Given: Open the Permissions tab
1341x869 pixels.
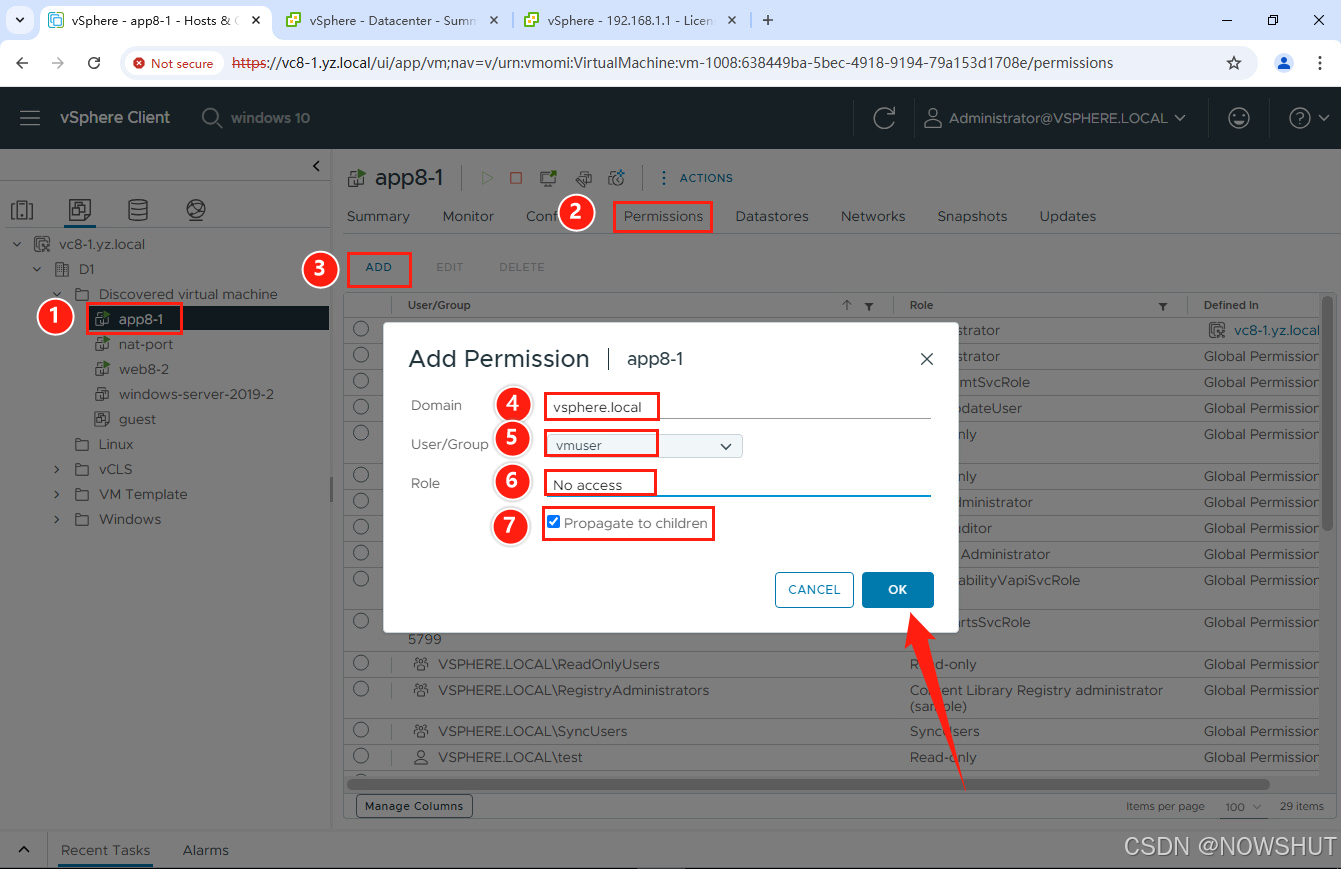Looking at the screenshot, I should click(x=663, y=216).
